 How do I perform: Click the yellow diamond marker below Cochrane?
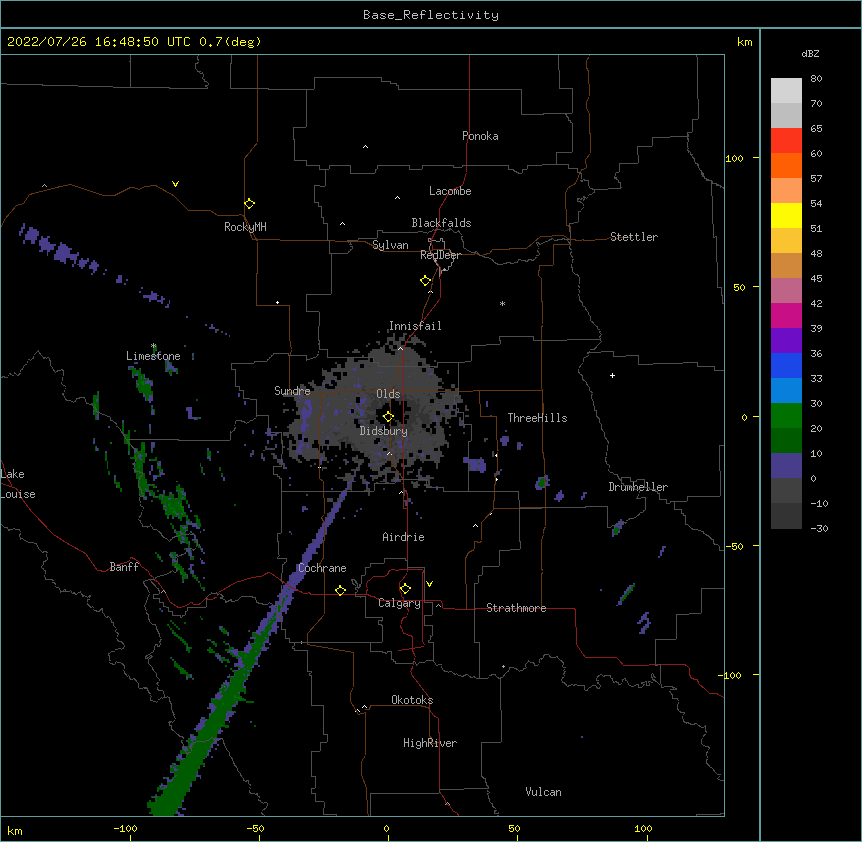(340, 590)
